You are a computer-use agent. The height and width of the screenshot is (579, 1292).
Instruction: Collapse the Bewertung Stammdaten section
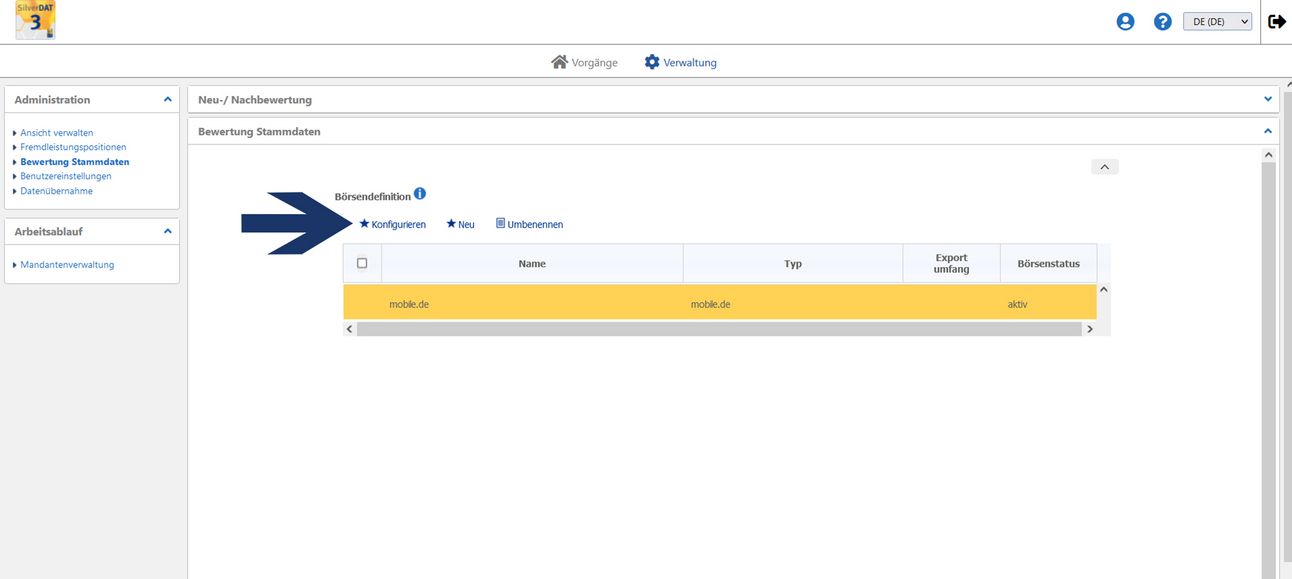click(x=1268, y=131)
